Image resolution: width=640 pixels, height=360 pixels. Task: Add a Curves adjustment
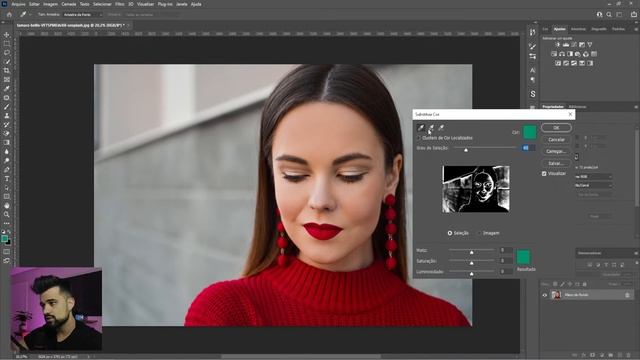coord(574,44)
